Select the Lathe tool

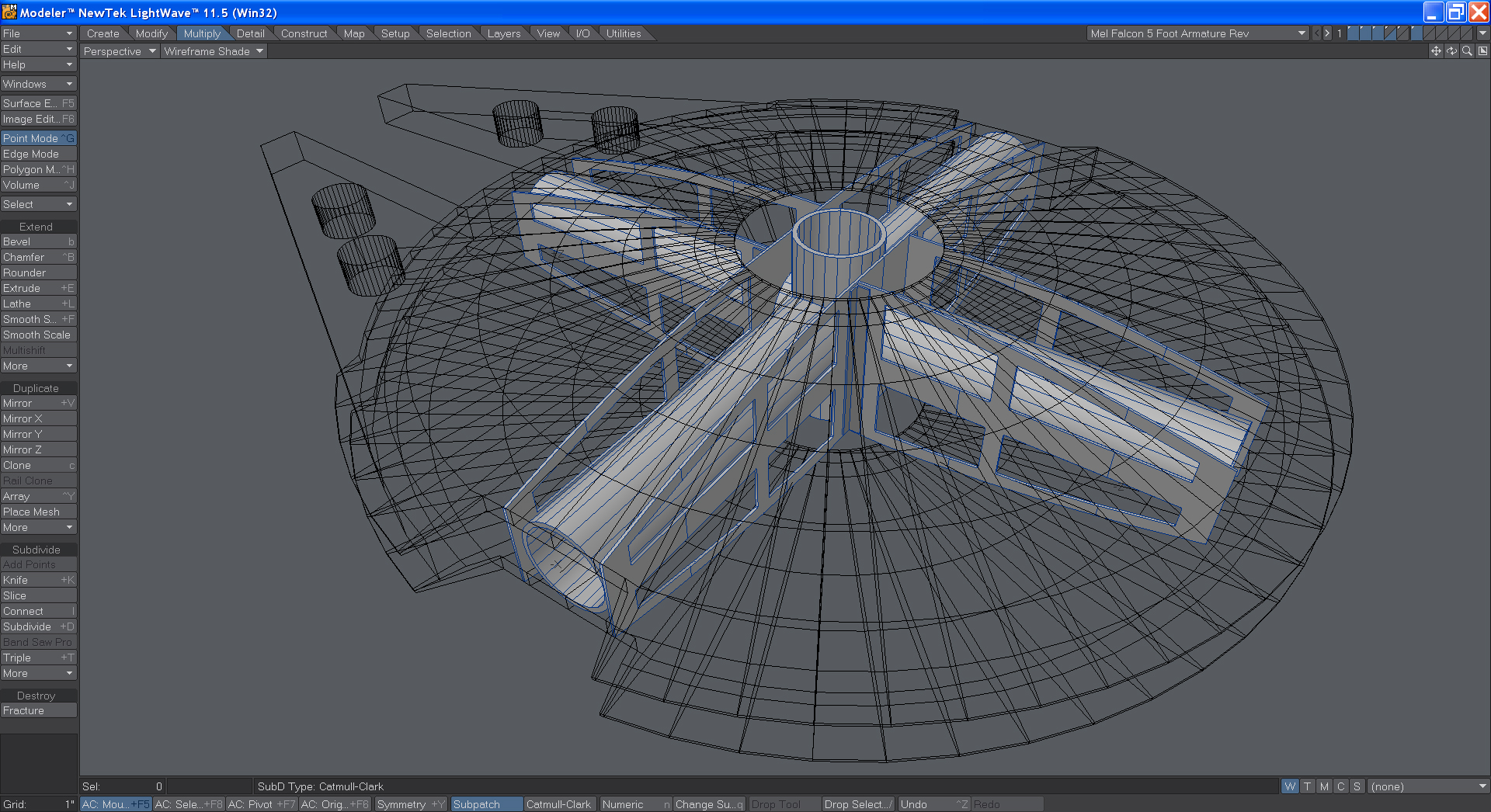point(38,304)
